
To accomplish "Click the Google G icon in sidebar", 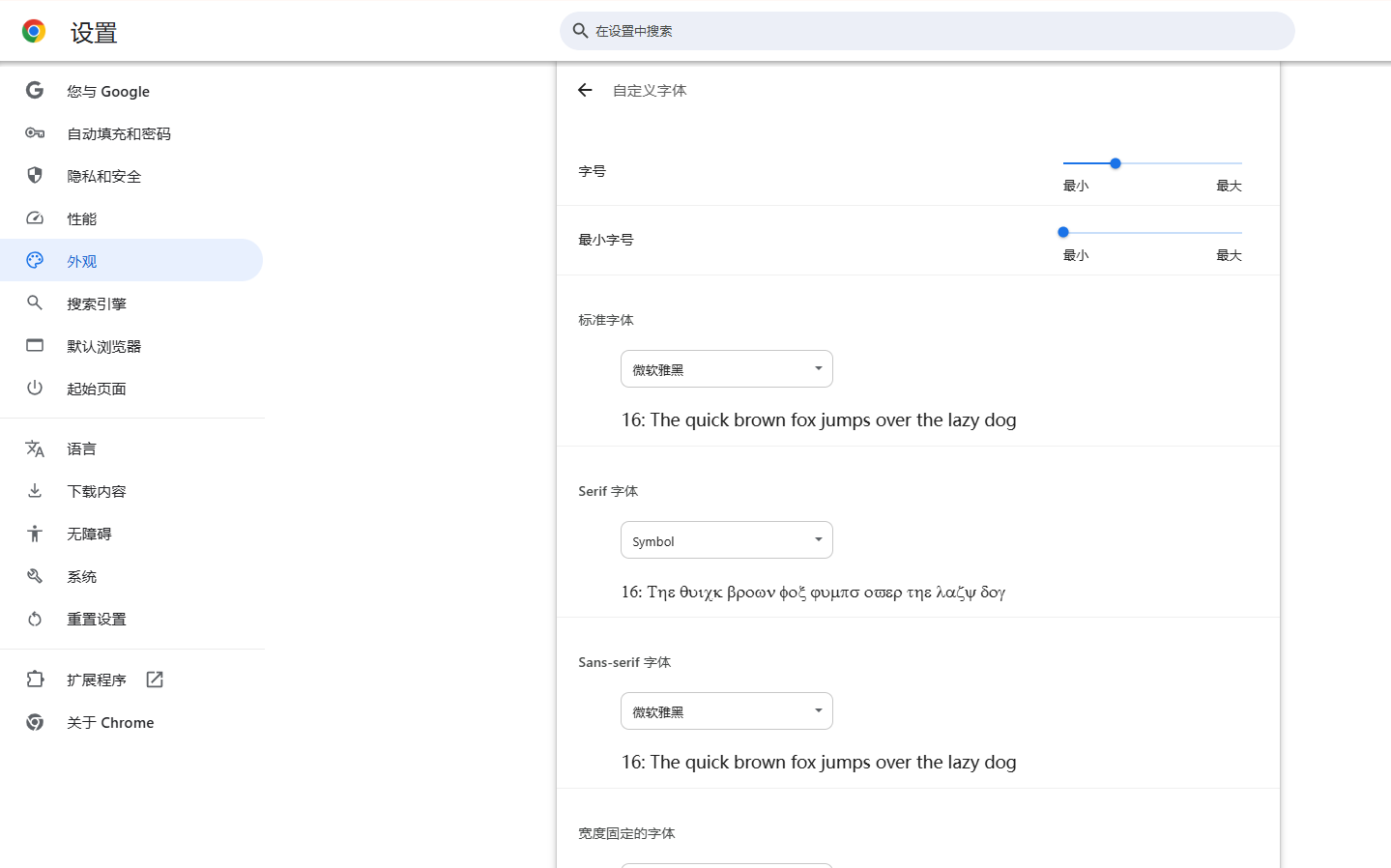I will pyautogui.click(x=35, y=90).
